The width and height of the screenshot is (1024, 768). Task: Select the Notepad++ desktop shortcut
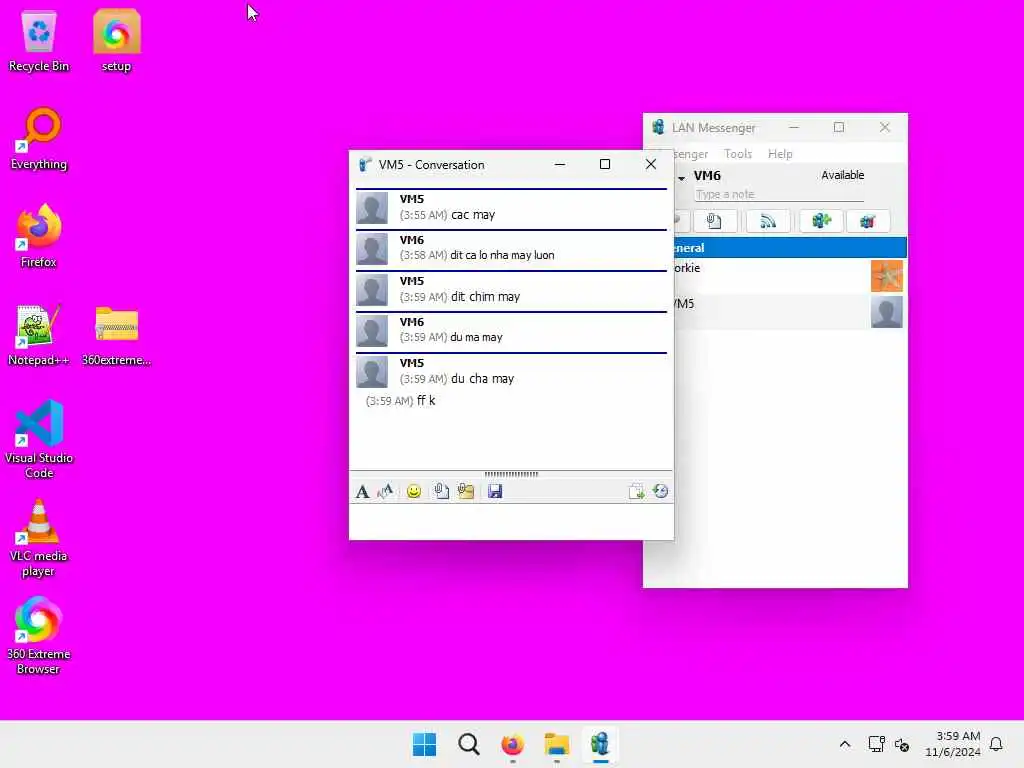point(39,334)
